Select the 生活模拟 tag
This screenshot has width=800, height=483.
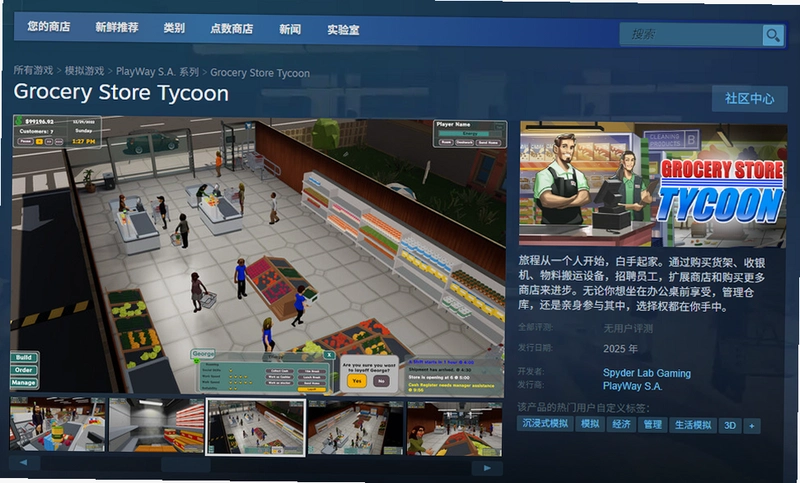pyautogui.click(x=693, y=425)
